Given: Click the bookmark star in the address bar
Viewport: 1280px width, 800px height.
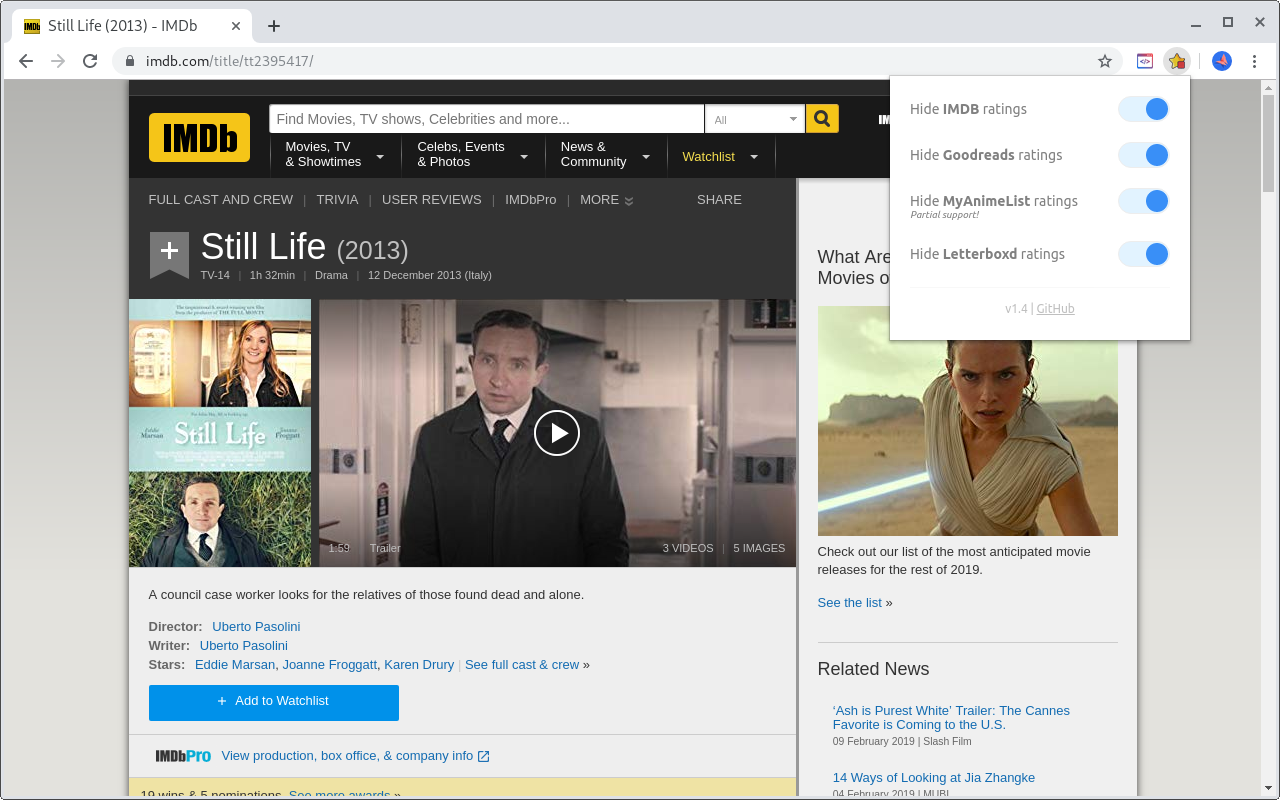Looking at the screenshot, I should [x=1104, y=61].
